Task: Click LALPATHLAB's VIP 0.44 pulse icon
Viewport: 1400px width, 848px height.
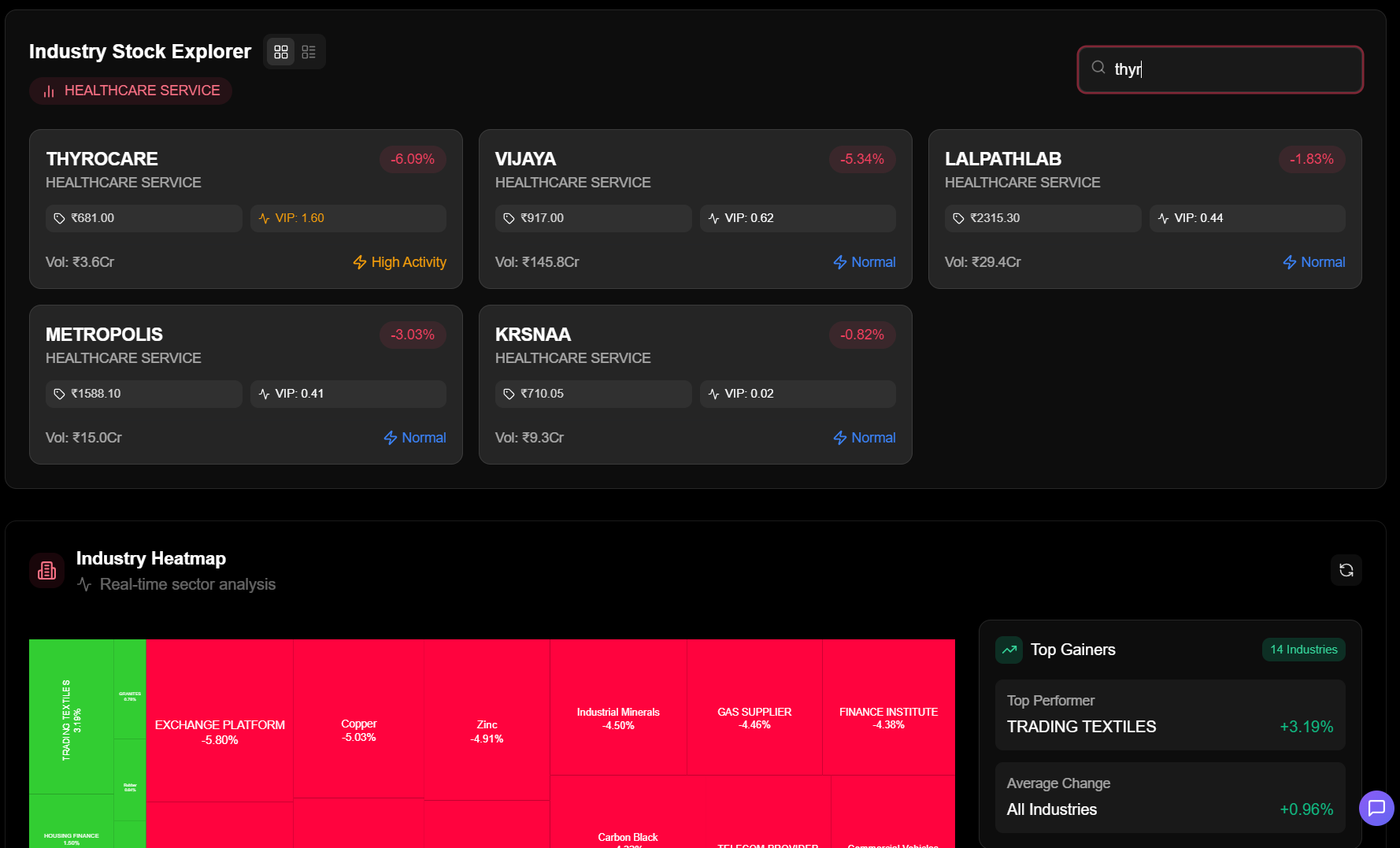Action: [x=1164, y=218]
